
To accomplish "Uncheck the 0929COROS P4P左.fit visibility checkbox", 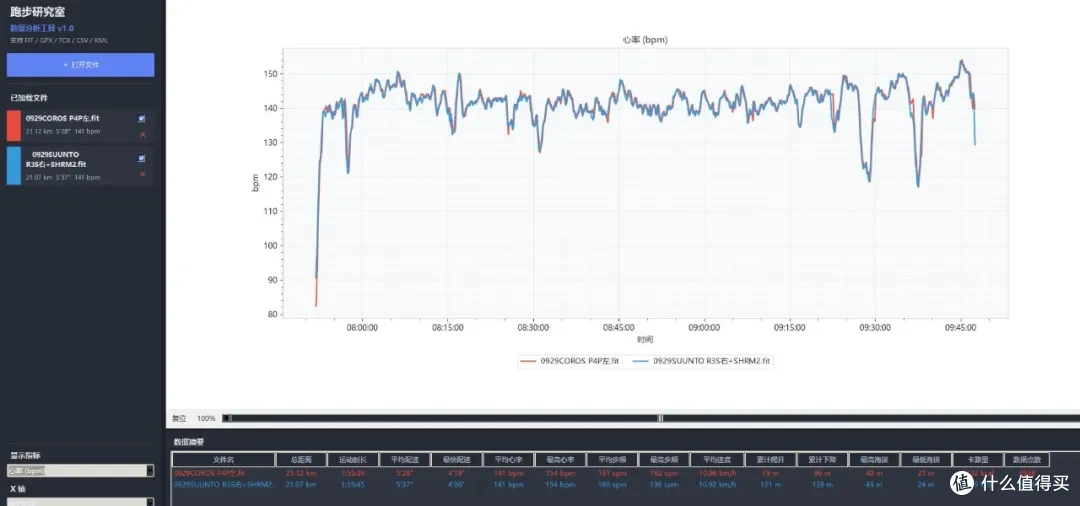I will [x=142, y=118].
